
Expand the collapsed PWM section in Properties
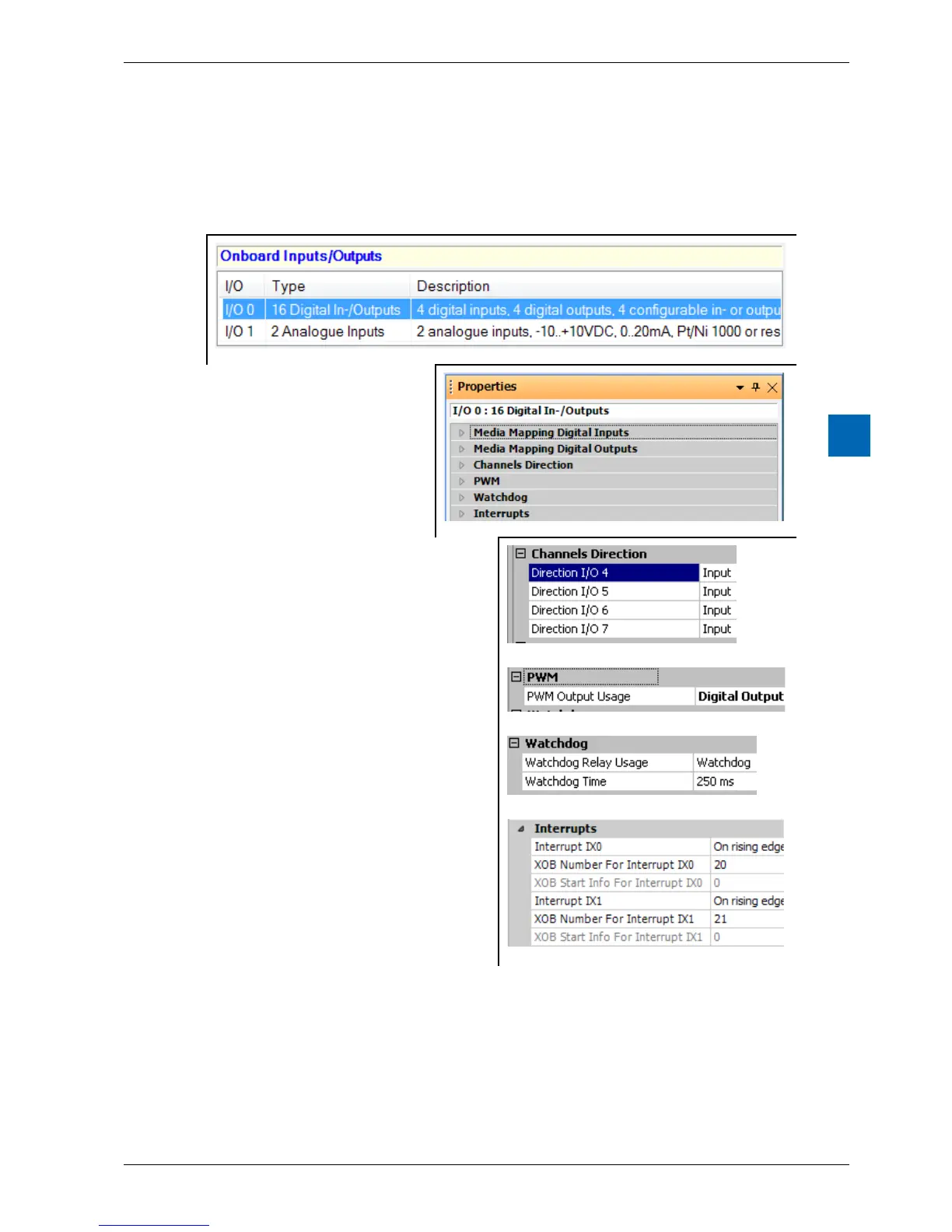[x=461, y=481]
